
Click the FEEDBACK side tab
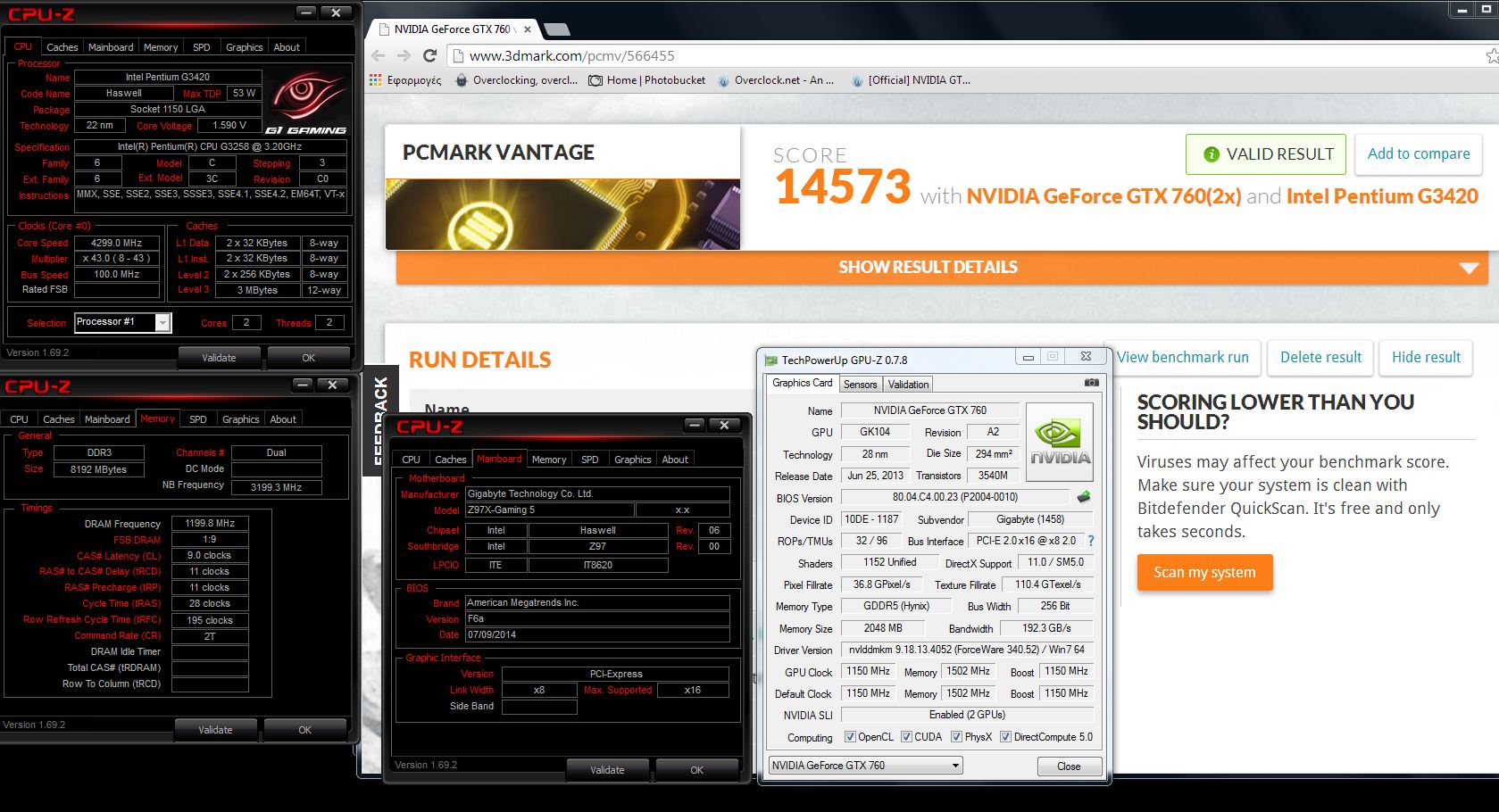click(x=381, y=419)
